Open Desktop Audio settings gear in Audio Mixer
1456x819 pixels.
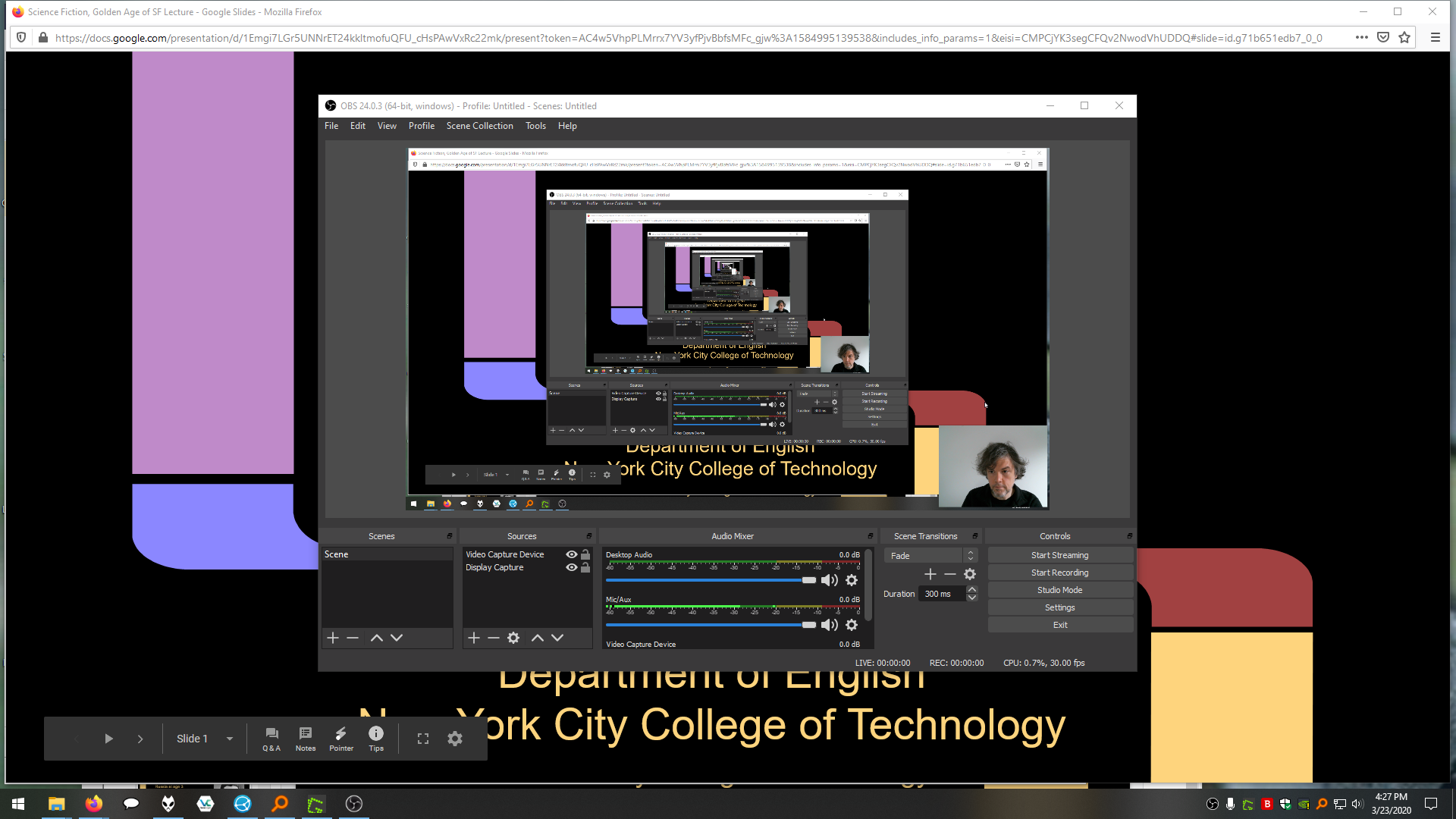tap(852, 580)
